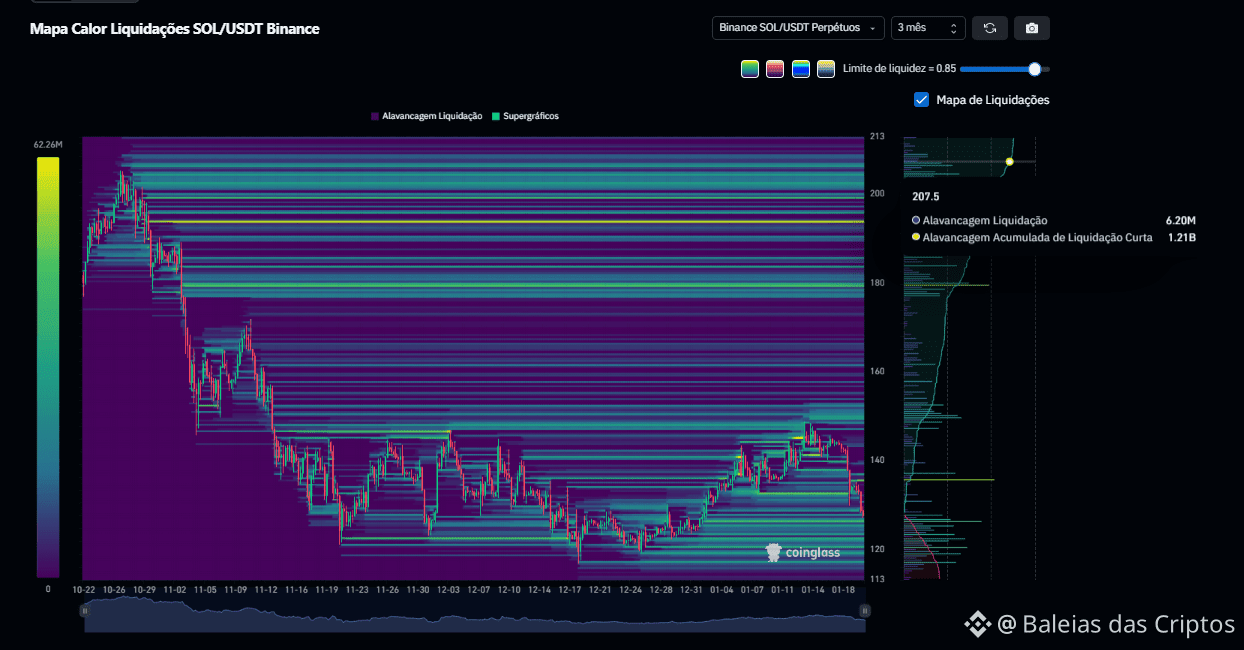Open the 3 mês time range selector
1244x650 pixels.
point(928,28)
